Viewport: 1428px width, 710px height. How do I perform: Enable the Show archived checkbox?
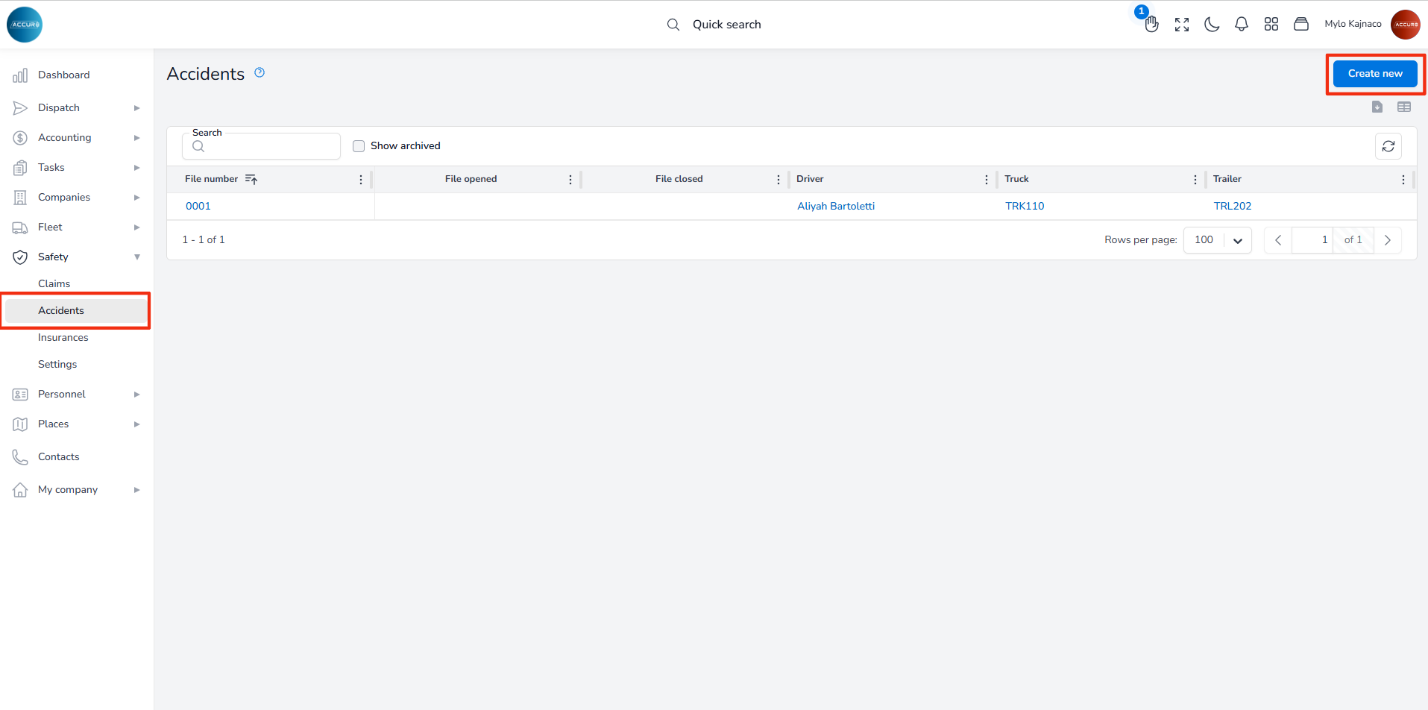(x=359, y=146)
